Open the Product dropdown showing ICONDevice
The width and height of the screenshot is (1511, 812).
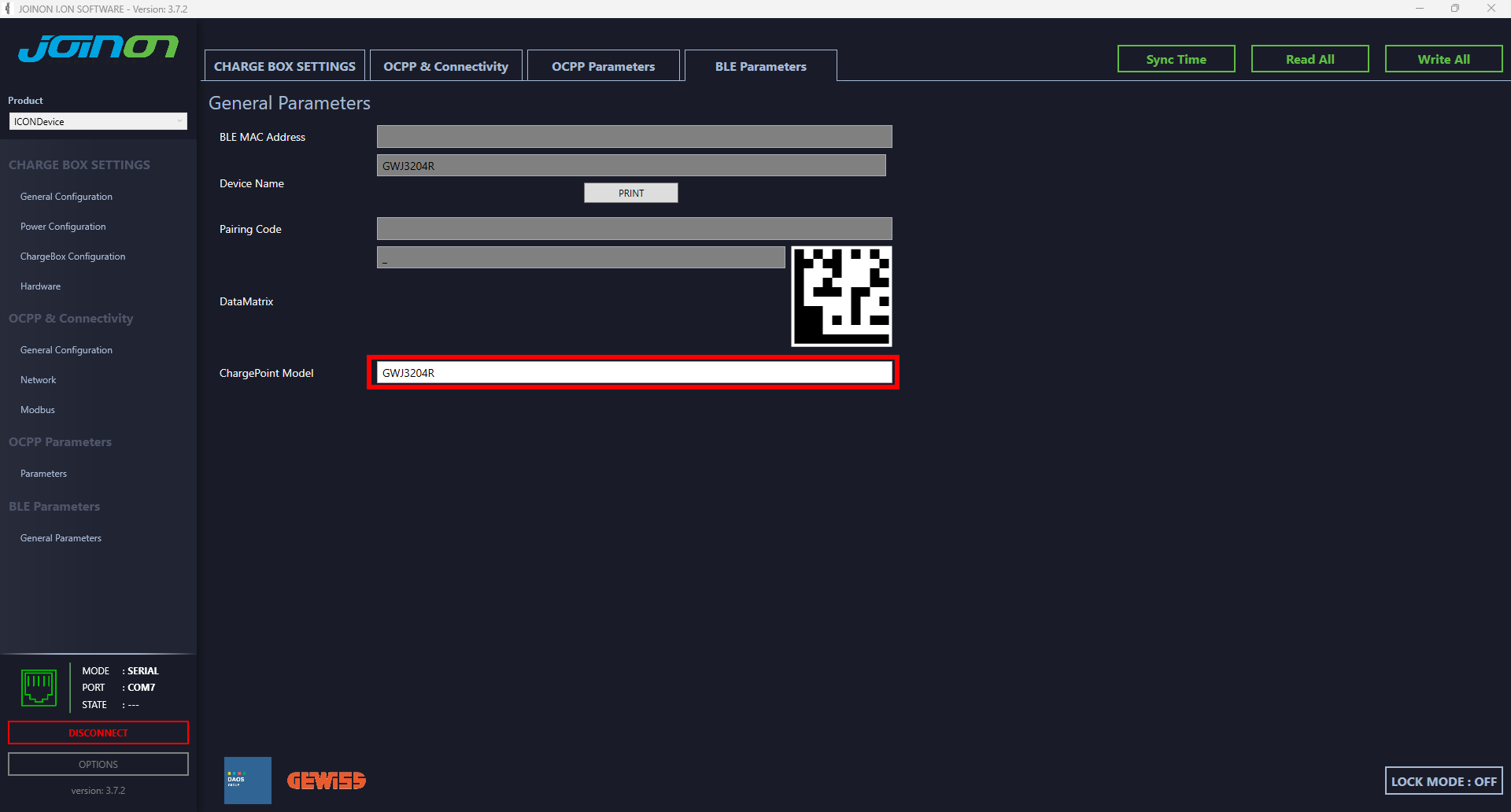(98, 122)
